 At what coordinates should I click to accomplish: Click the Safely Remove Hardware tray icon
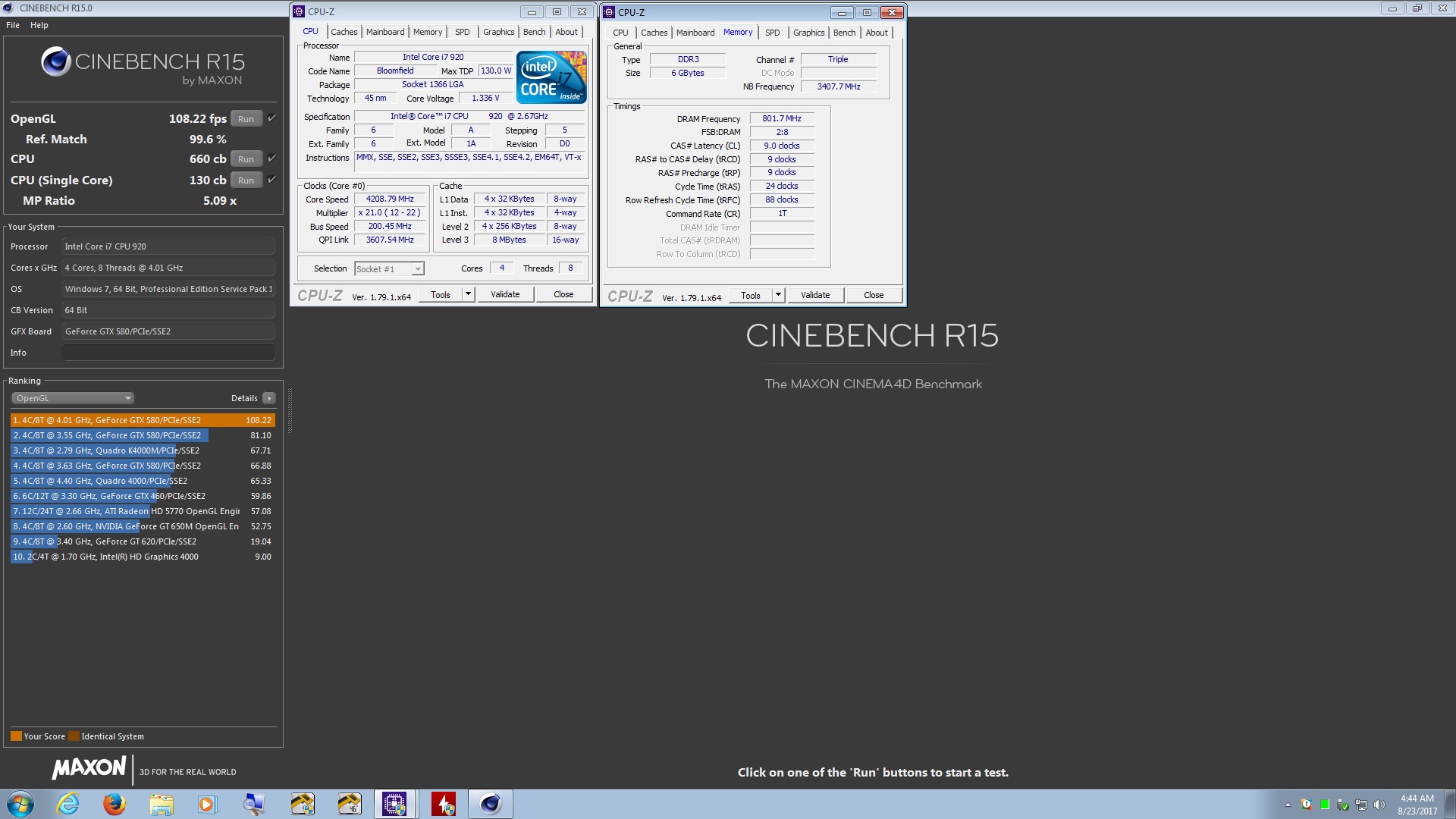pos(1342,805)
